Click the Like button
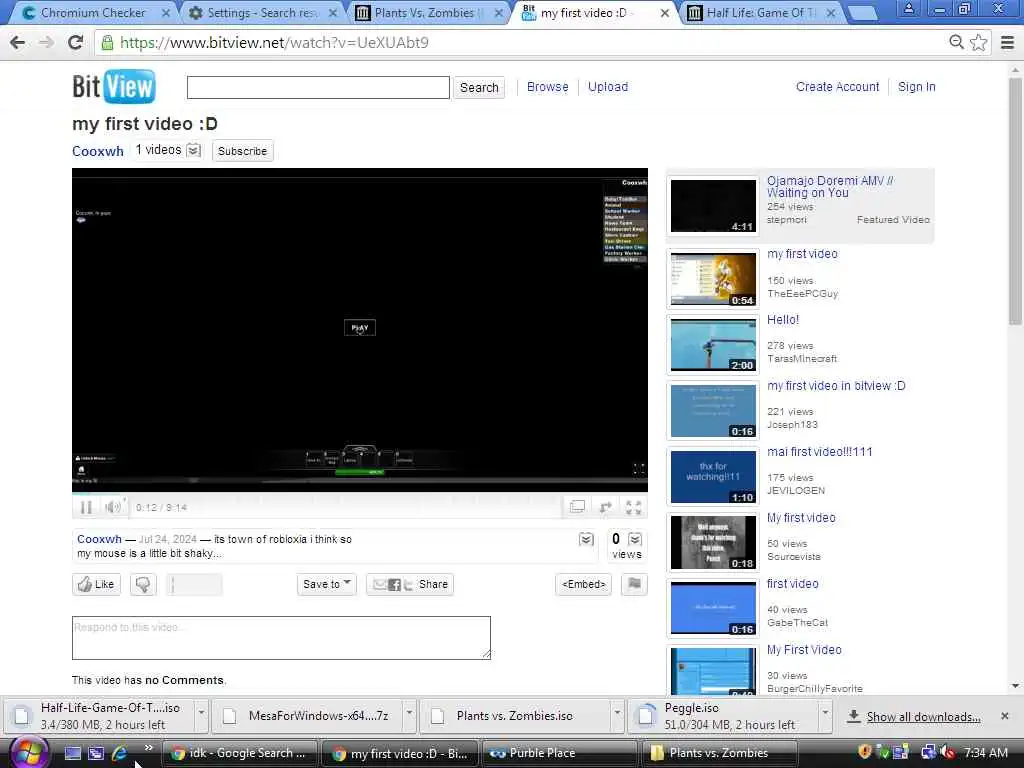Image resolution: width=1024 pixels, height=768 pixels. 97,584
